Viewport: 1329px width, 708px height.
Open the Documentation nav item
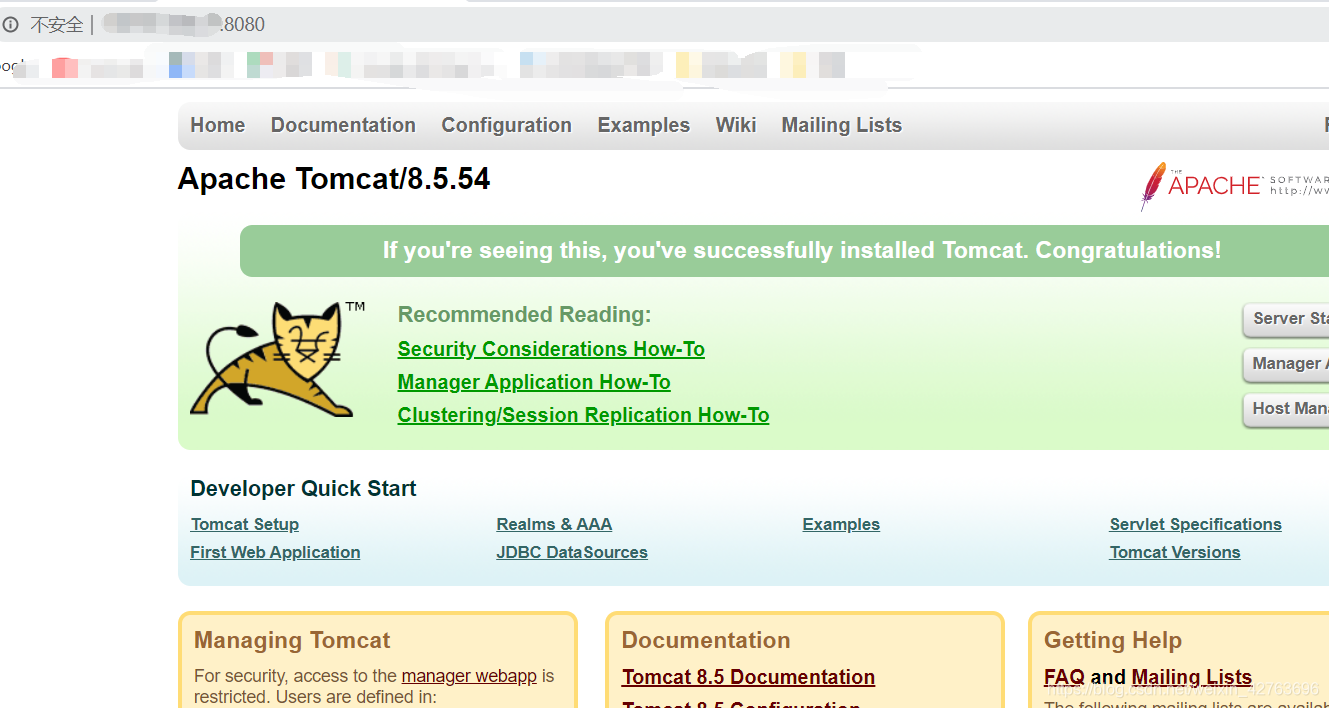click(x=343, y=125)
